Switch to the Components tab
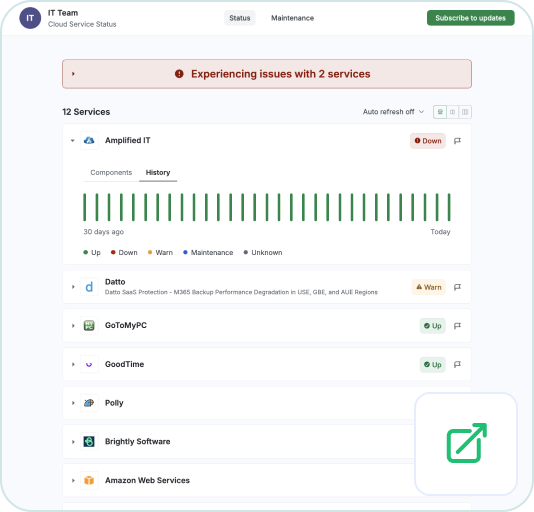534x512 pixels. point(111,172)
